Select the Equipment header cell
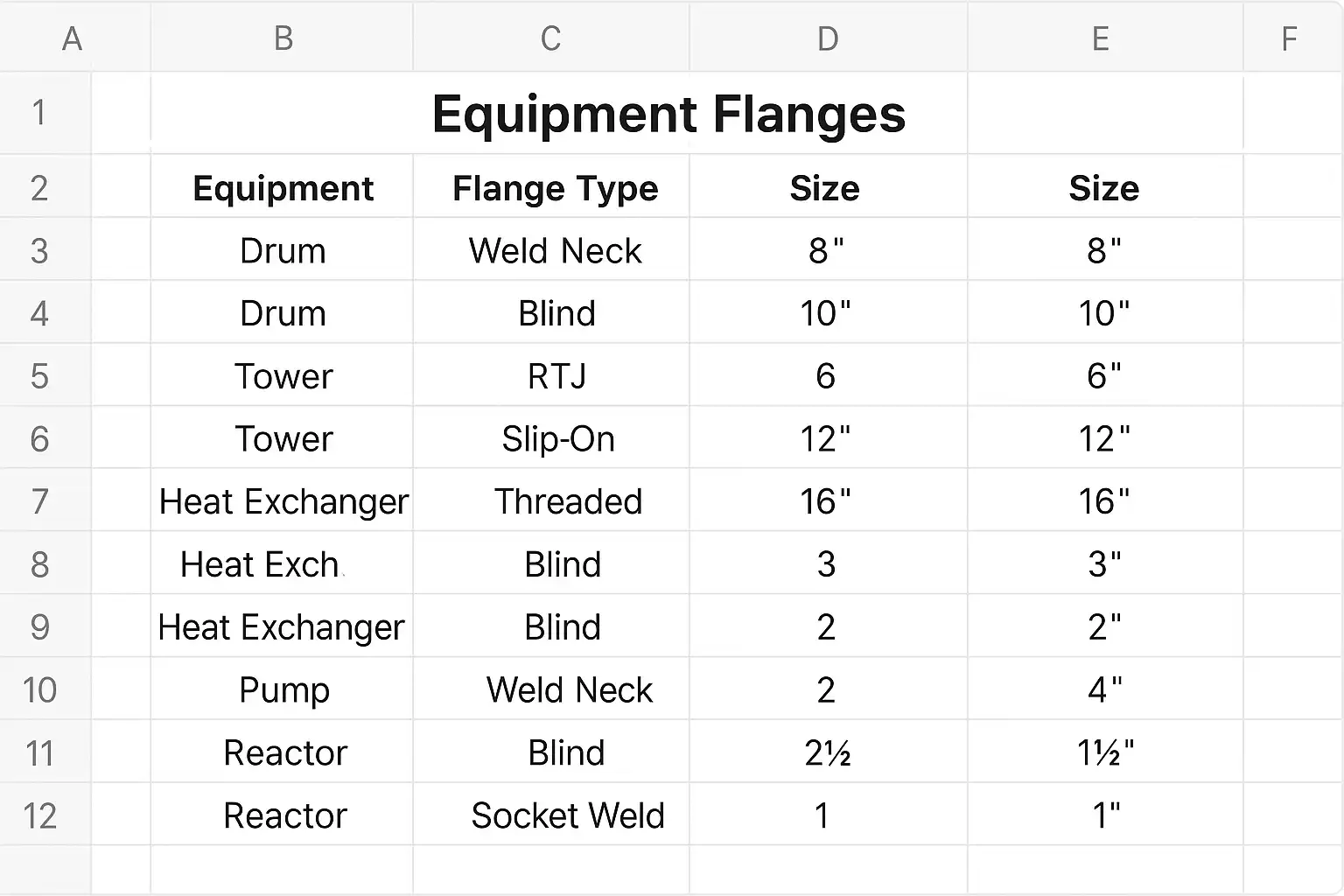1344x896 pixels. pos(282,187)
